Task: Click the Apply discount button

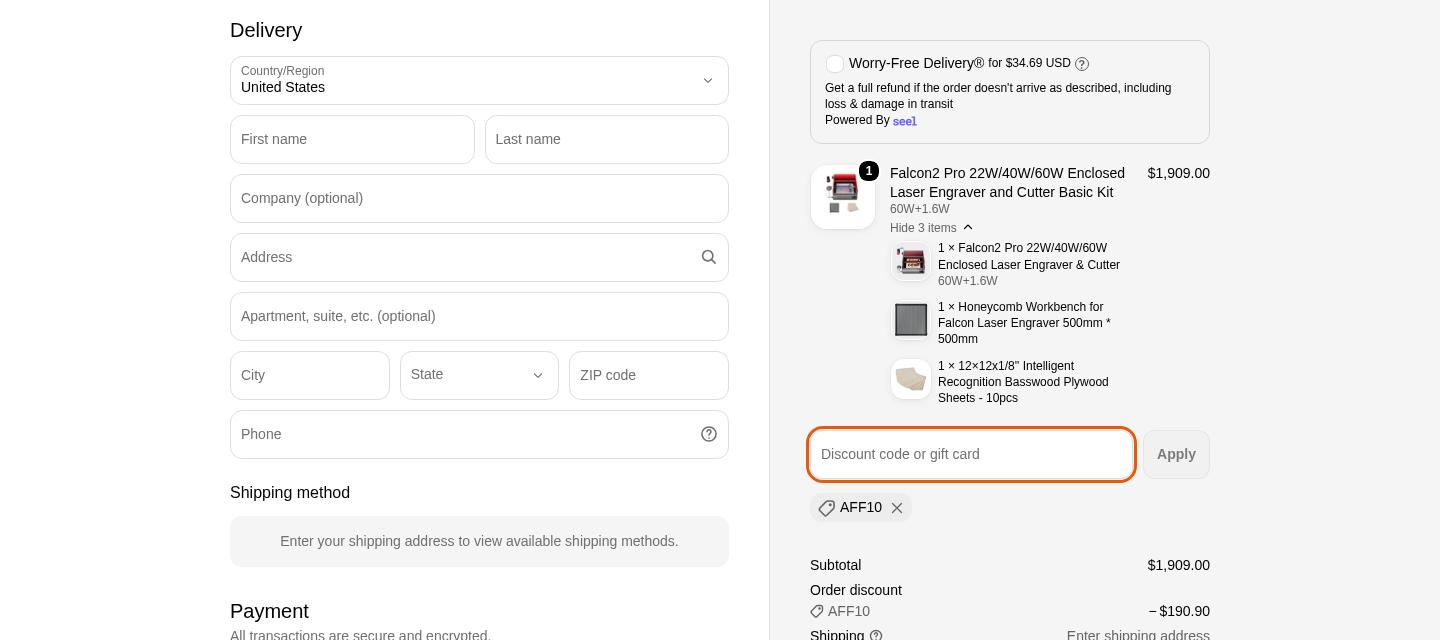Action: (1176, 454)
